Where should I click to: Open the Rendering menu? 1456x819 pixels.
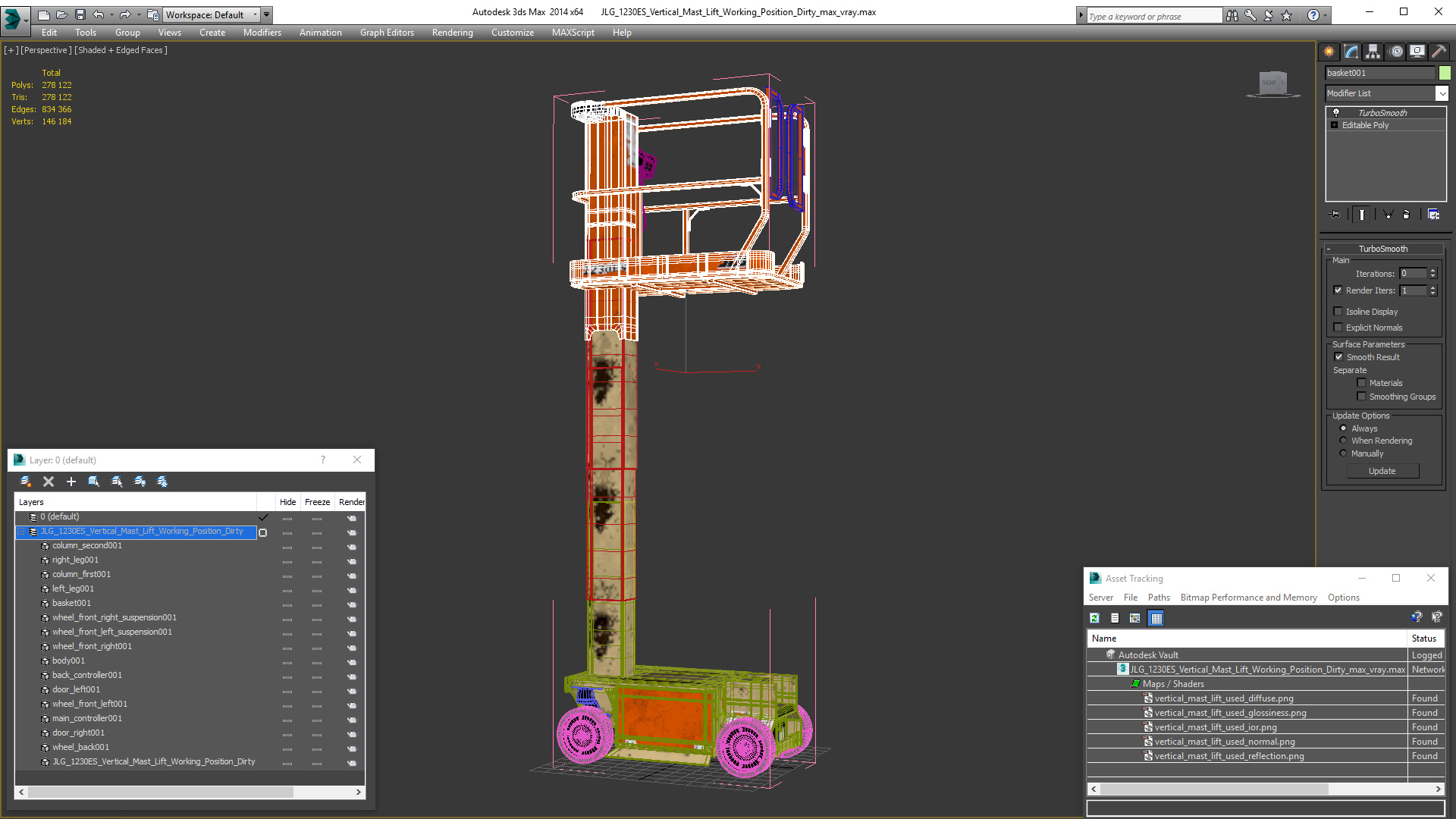[452, 33]
